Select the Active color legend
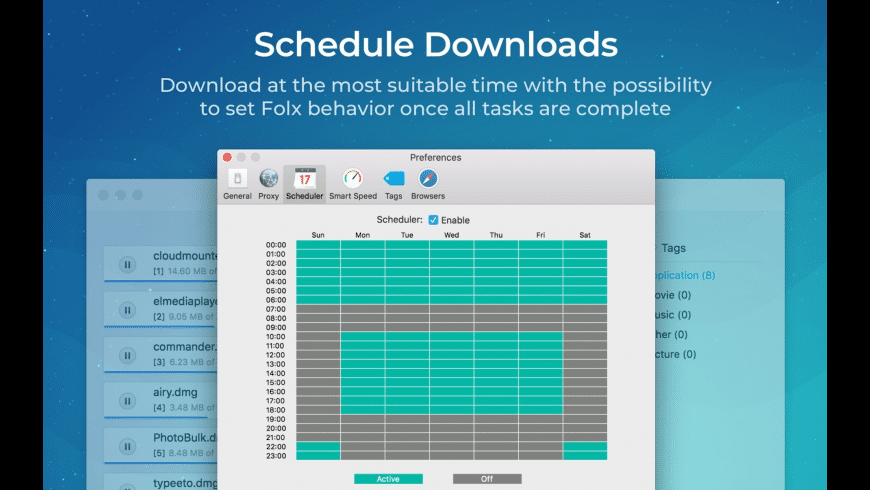Image resolution: width=870 pixels, height=490 pixels. tap(388, 479)
